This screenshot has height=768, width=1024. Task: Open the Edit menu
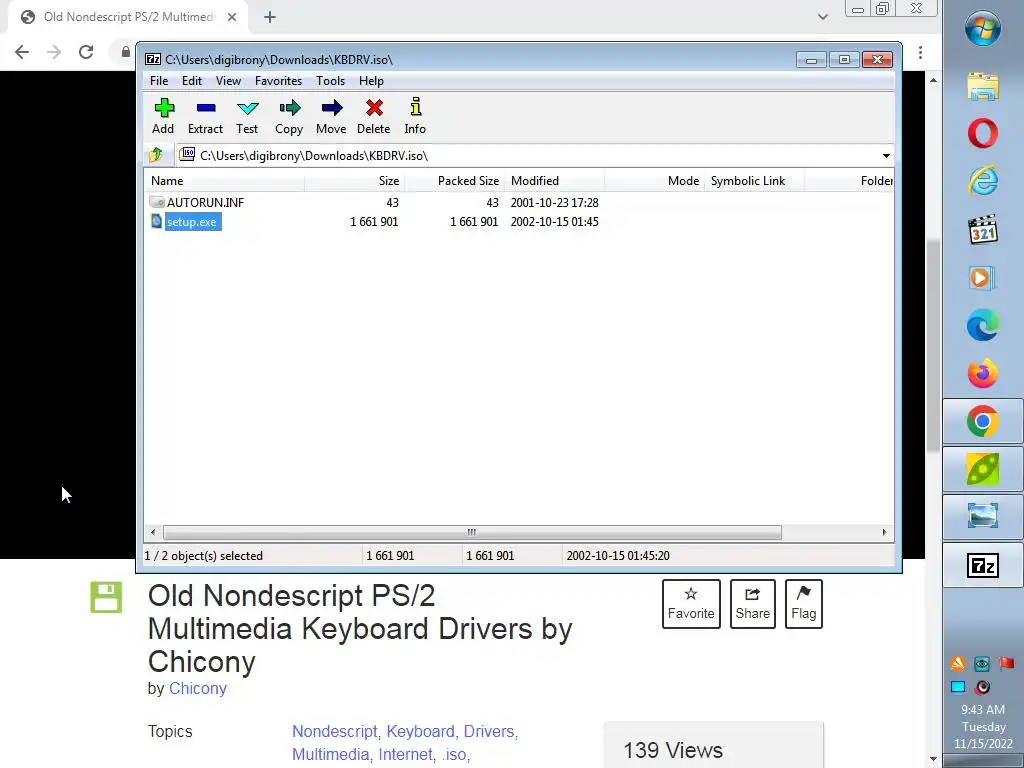coord(191,81)
